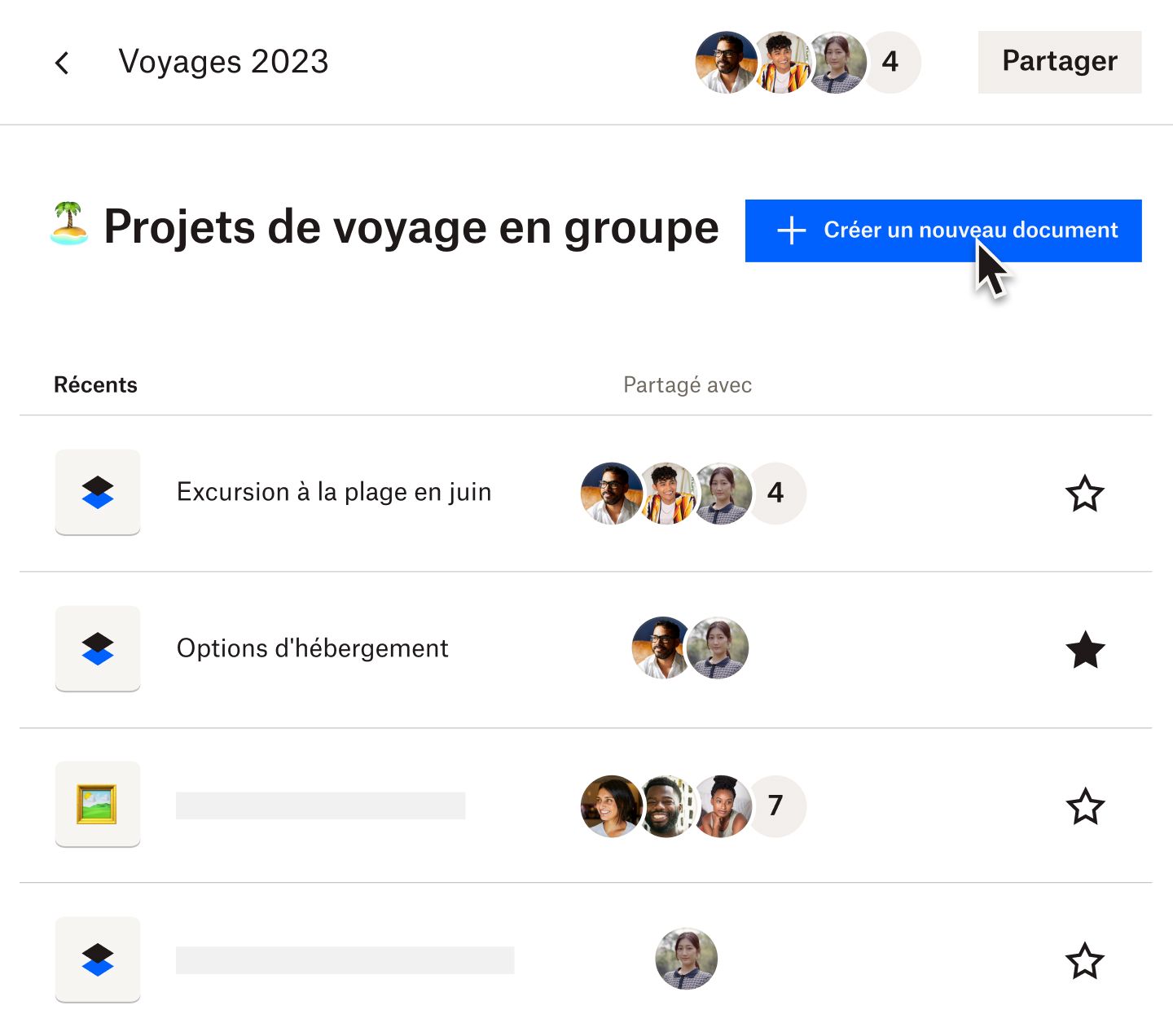Open the Excursion à la plage en juin title
Image resolution: width=1173 pixels, height=1036 pixels.
point(334,492)
